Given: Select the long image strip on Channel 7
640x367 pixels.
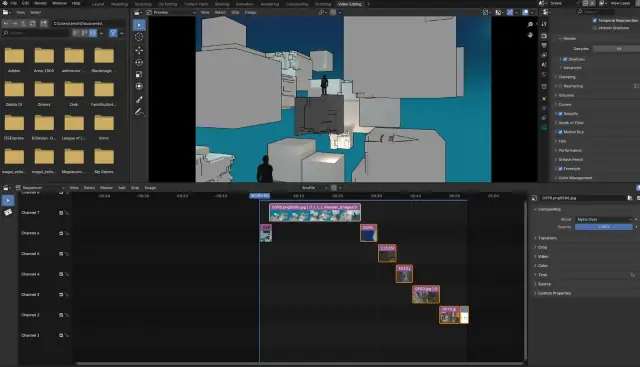Looking at the screenshot, I should tap(315, 213).
